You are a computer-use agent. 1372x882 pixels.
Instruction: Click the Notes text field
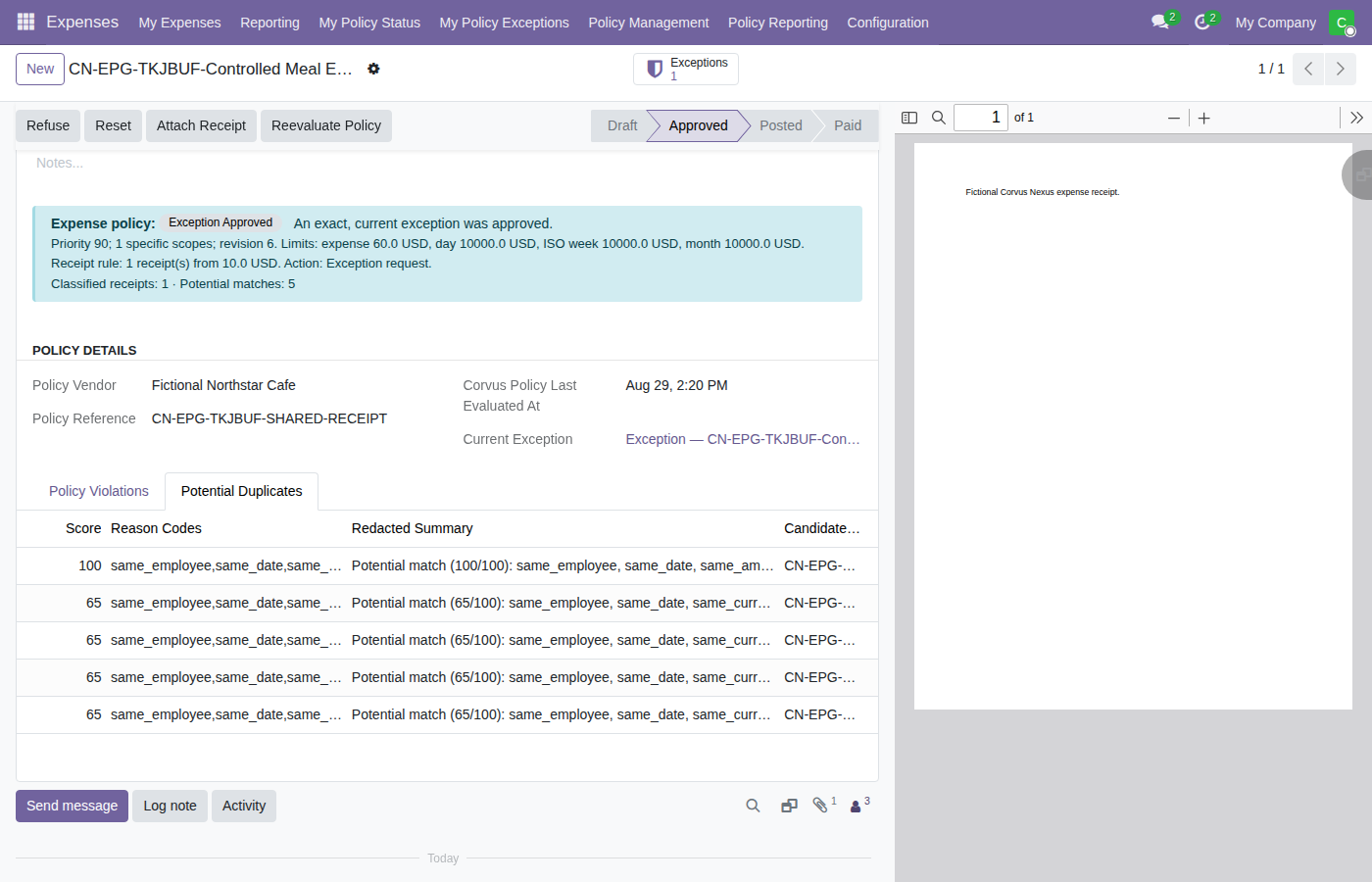point(447,163)
